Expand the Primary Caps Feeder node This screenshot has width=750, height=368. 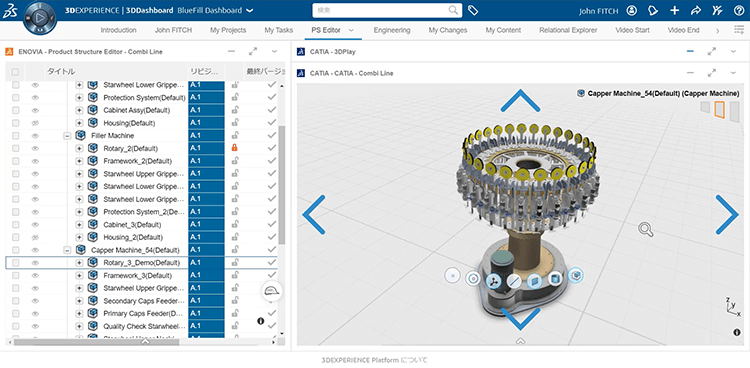click(79, 313)
